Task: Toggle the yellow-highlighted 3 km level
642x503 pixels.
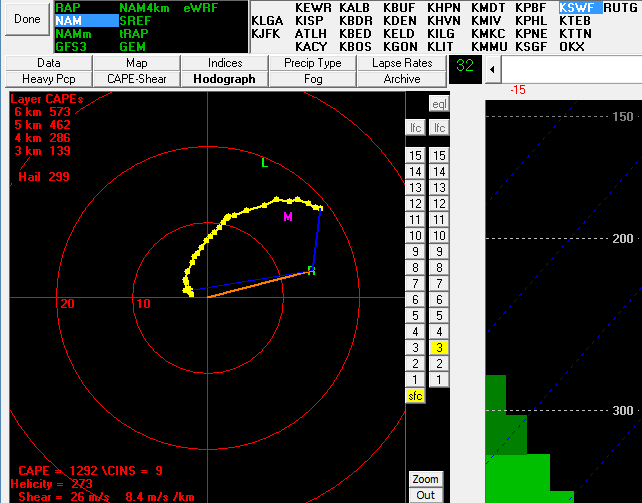Action: [x=438, y=347]
